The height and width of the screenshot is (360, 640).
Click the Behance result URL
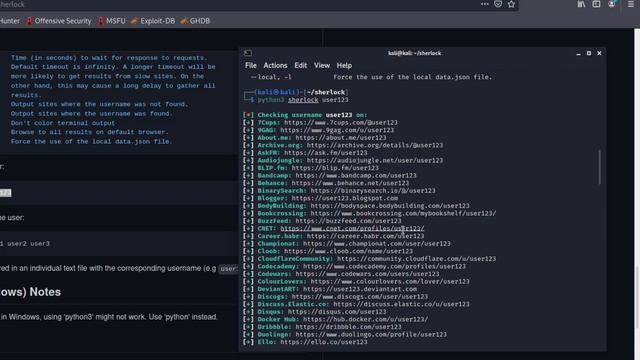coord(350,183)
